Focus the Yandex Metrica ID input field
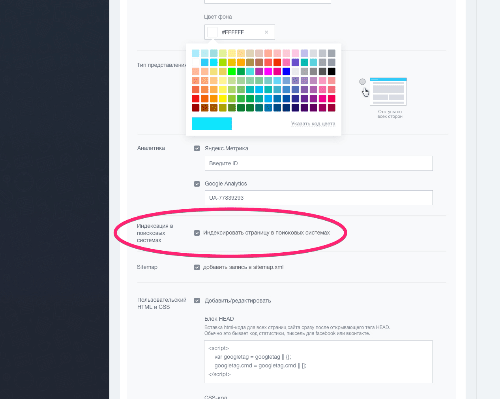The image size is (500, 399). [319, 163]
